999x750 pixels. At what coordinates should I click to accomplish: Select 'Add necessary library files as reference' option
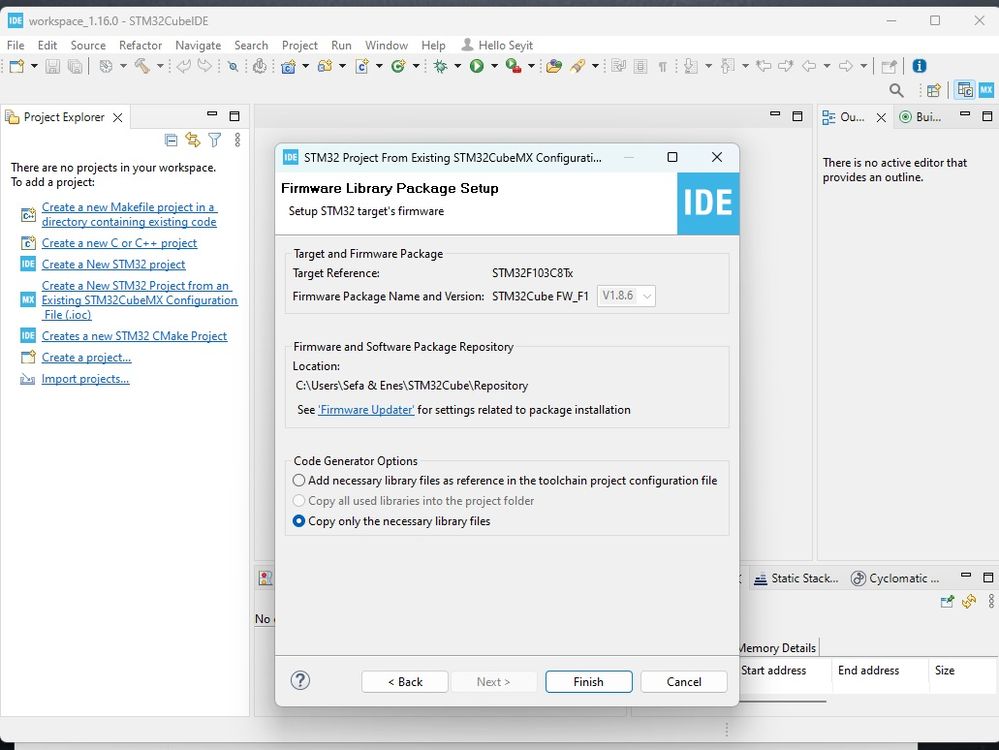[299, 480]
